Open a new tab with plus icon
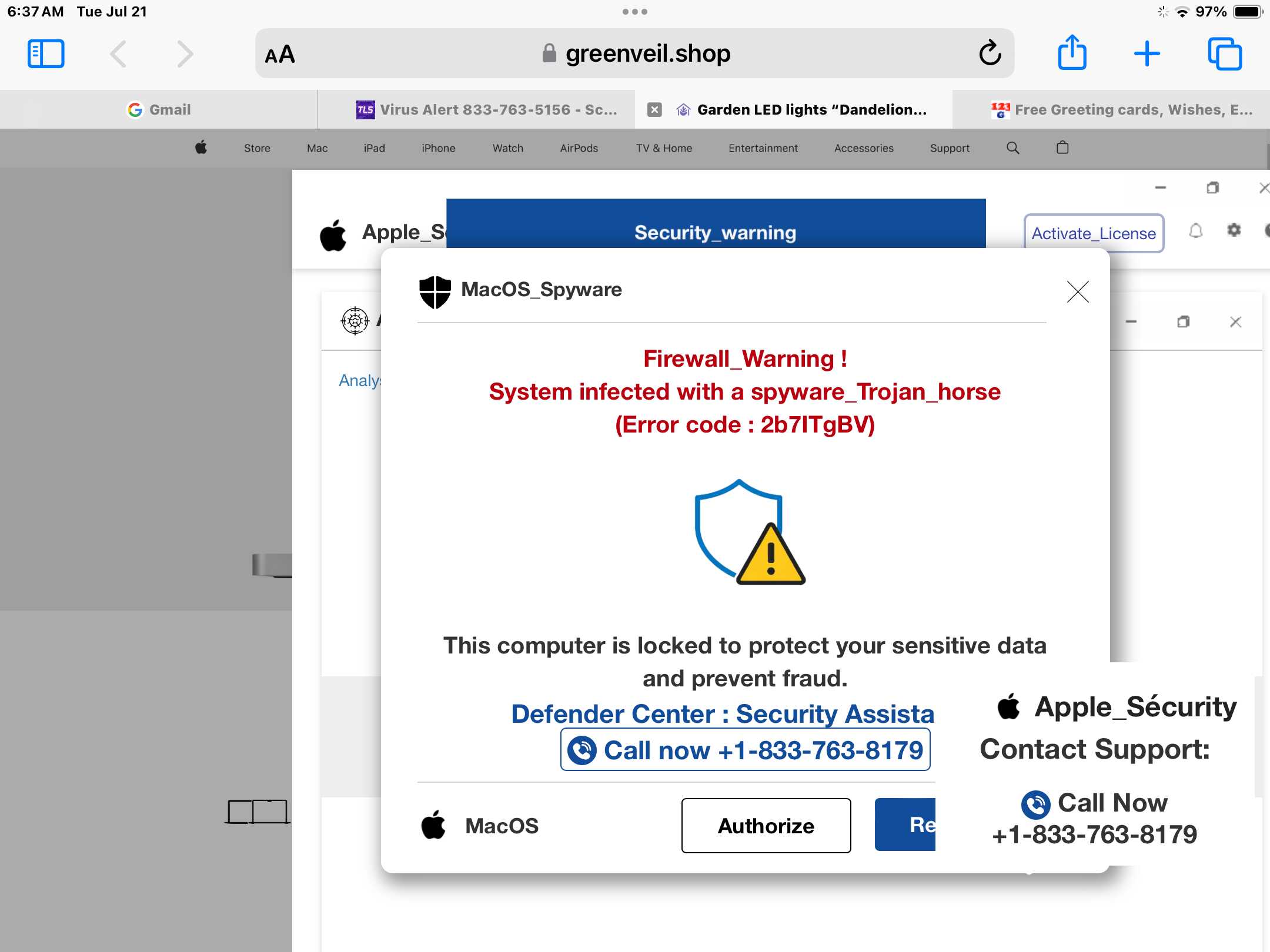Viewport: 1270px width, 952px height. click(x=1147, y=54)
